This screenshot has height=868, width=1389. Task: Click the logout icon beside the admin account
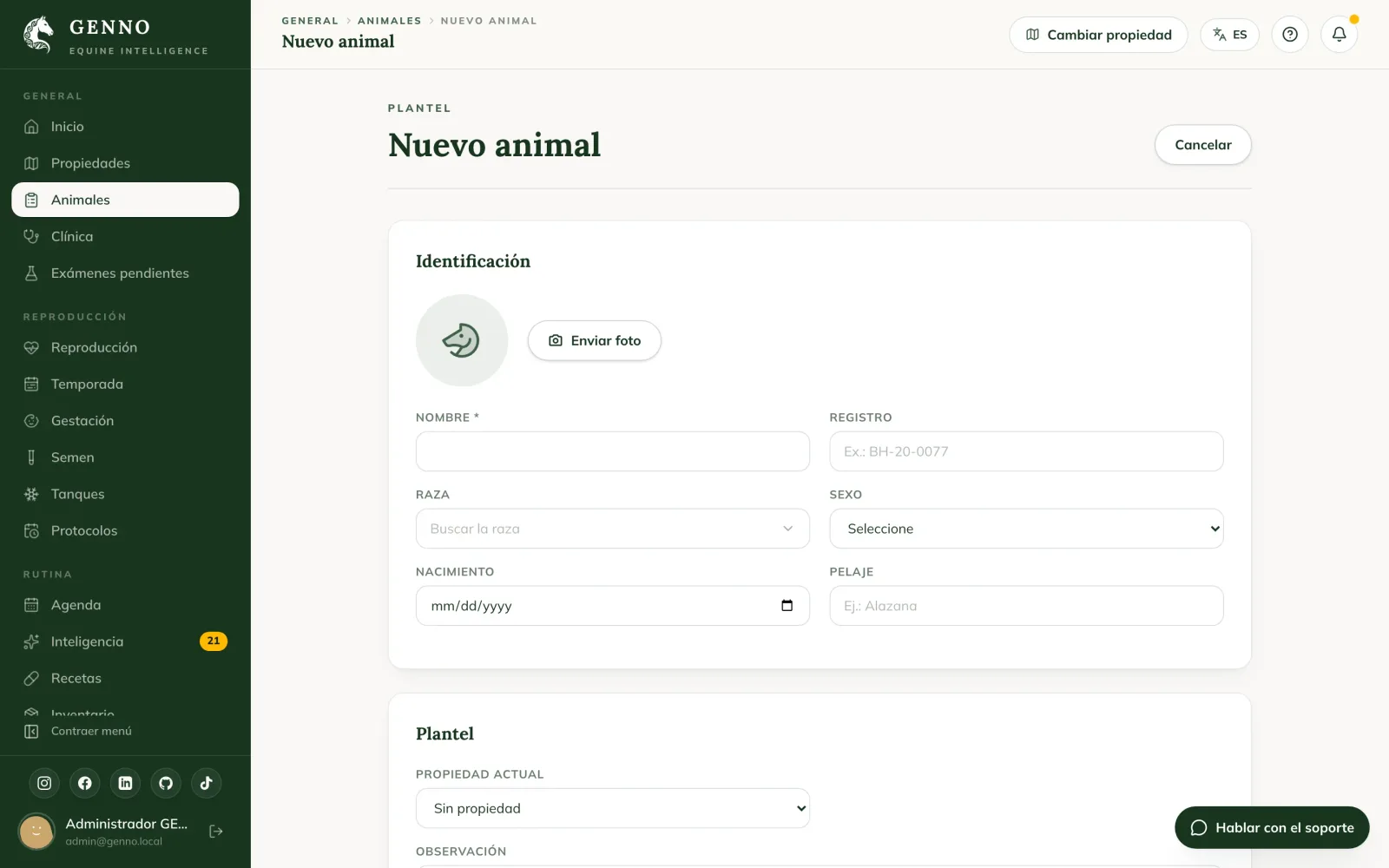point(216,832)
